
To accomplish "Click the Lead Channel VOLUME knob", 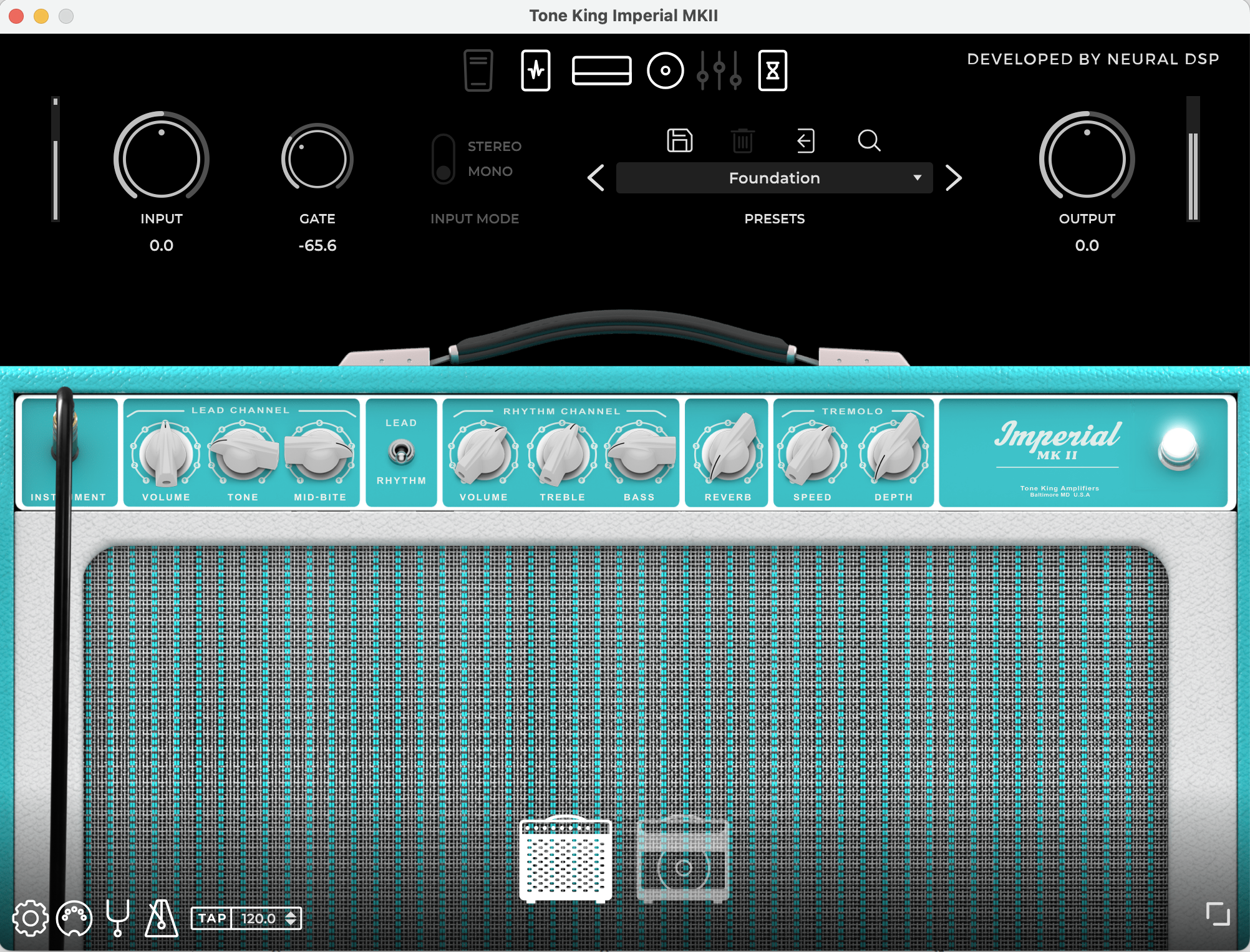I will pos(166,454).
